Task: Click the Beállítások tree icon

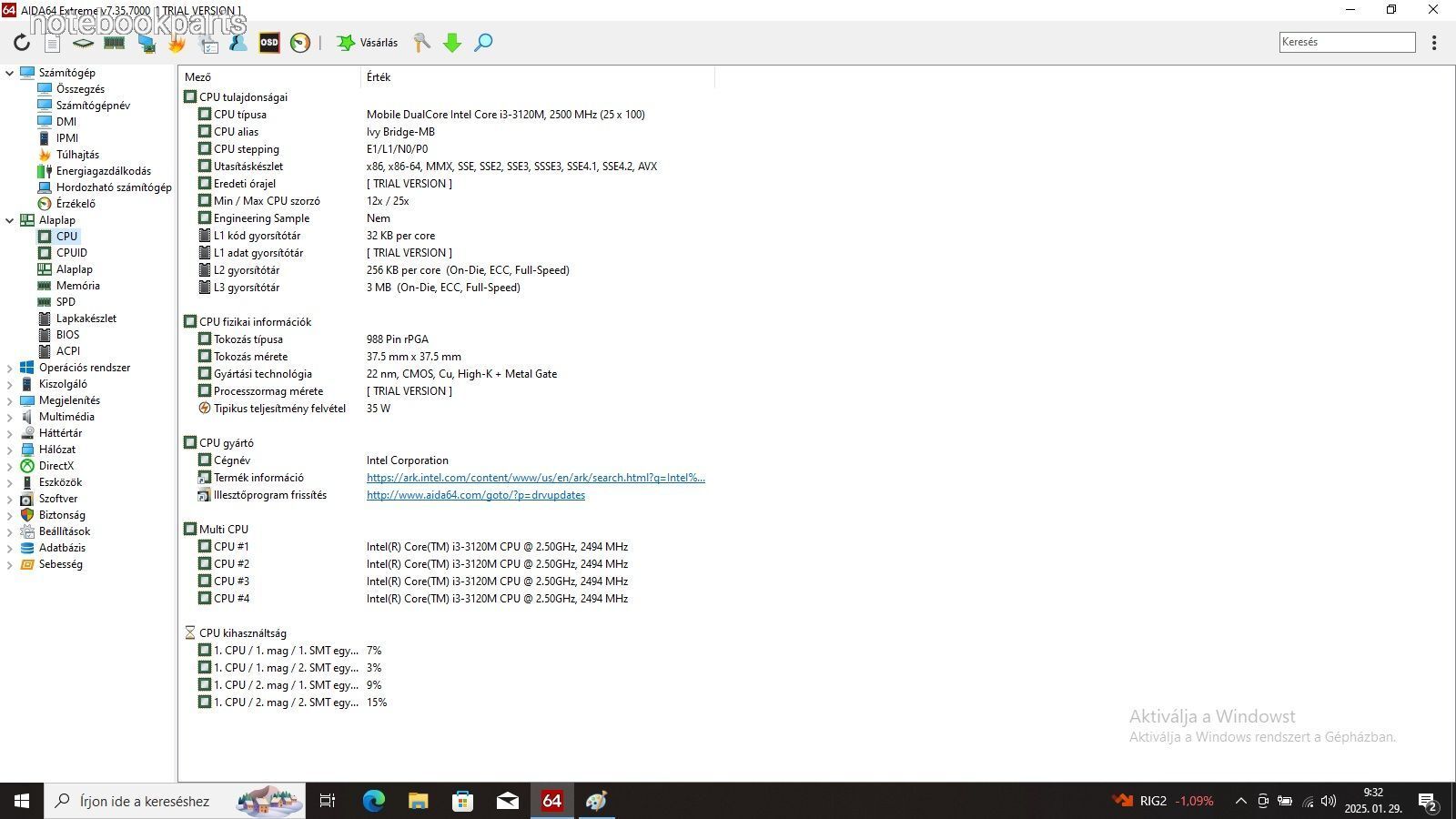Action: tap(27, 531)
